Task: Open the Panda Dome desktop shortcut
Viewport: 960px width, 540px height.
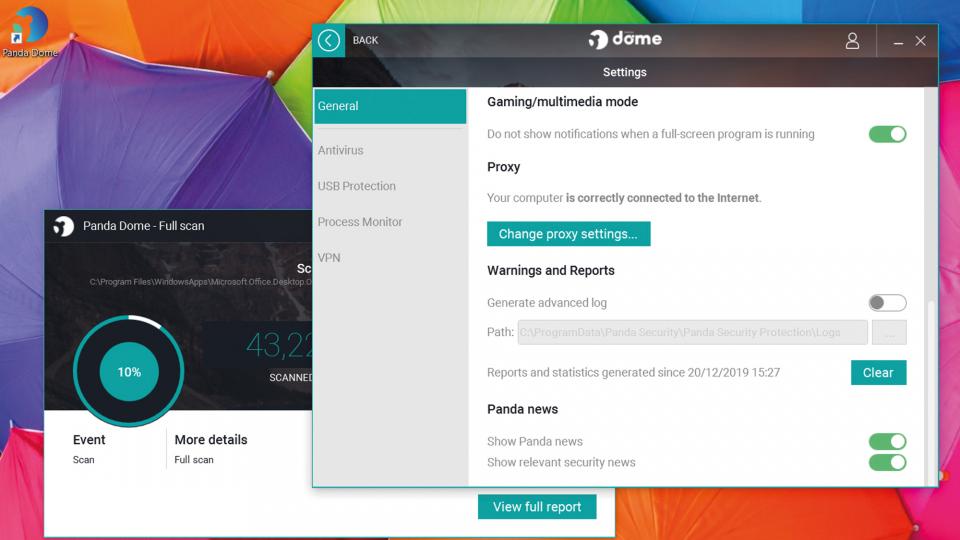Action: [x=29, y=32]
